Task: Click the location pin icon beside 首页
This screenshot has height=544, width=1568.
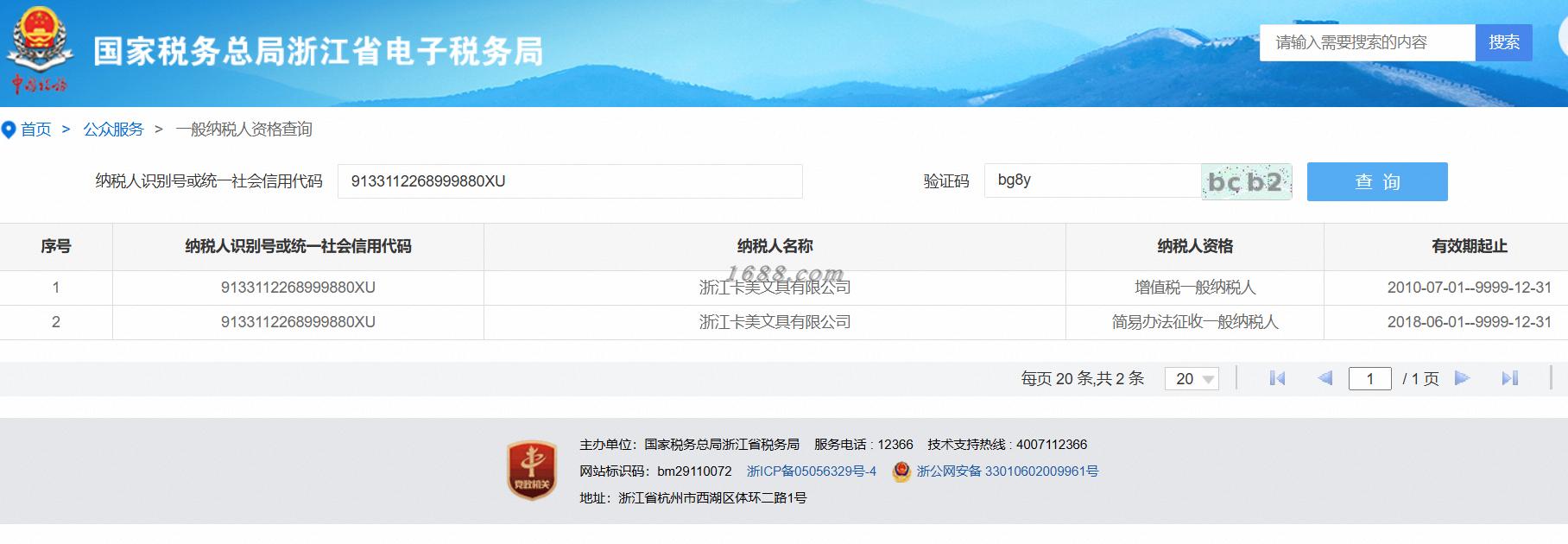Action: click(x=9, y=130)
